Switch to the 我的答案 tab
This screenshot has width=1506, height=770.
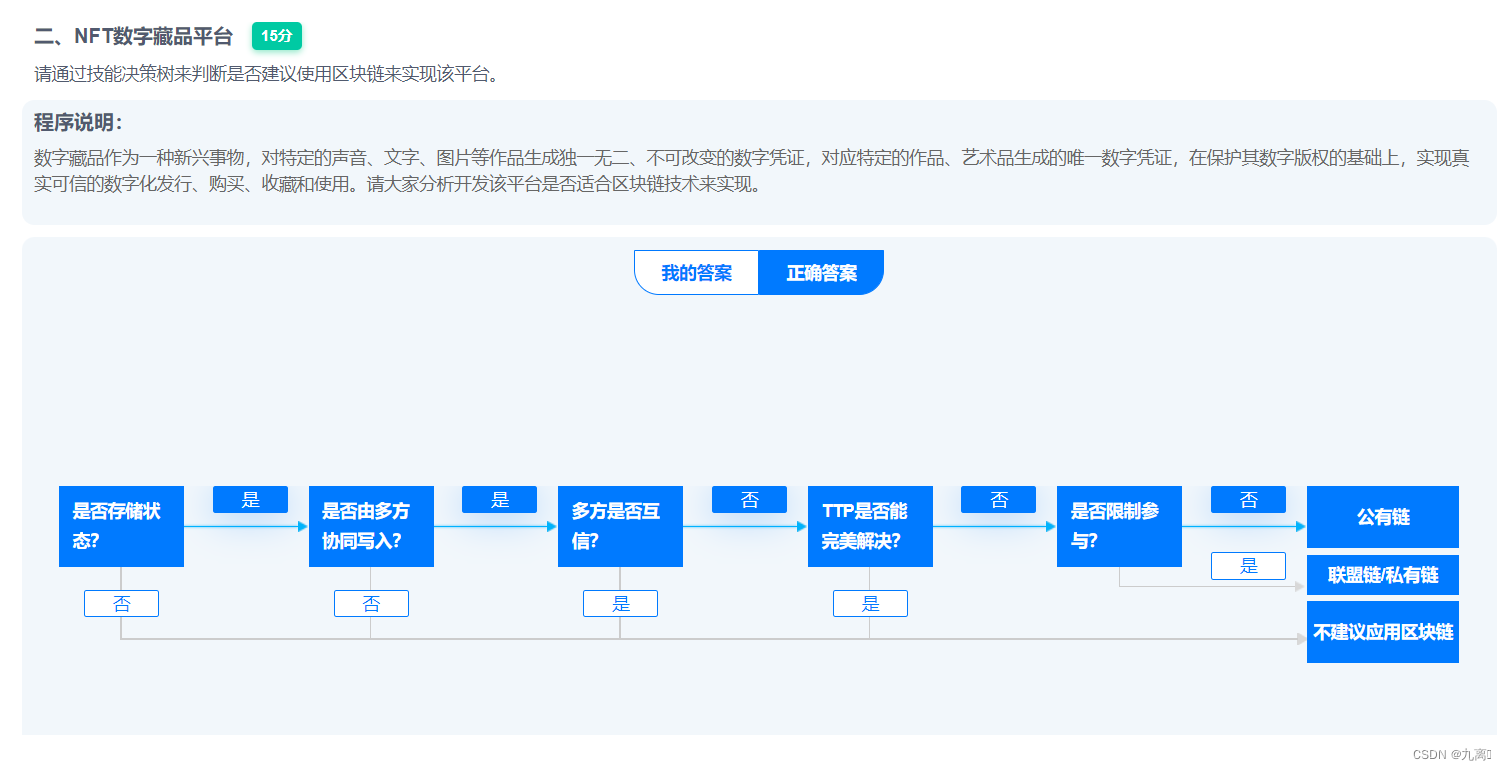[696, 272]
